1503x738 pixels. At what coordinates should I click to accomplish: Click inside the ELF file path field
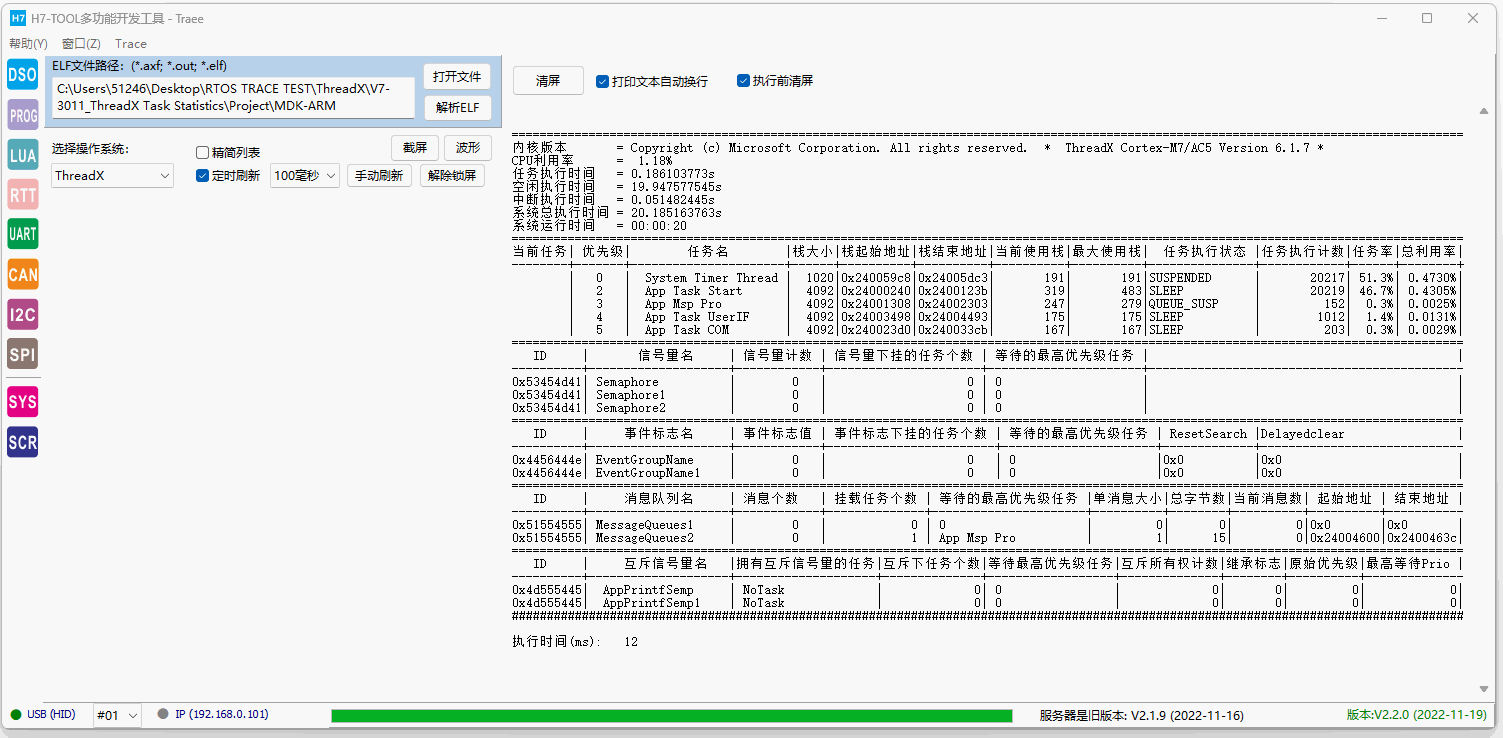[x=233, y=98]
